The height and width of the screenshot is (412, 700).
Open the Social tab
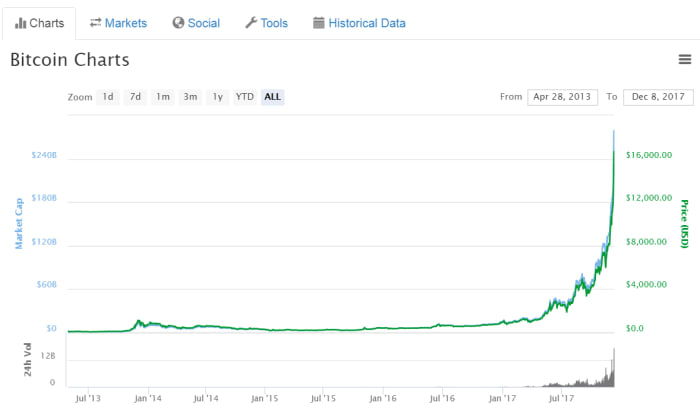(196, 23)
